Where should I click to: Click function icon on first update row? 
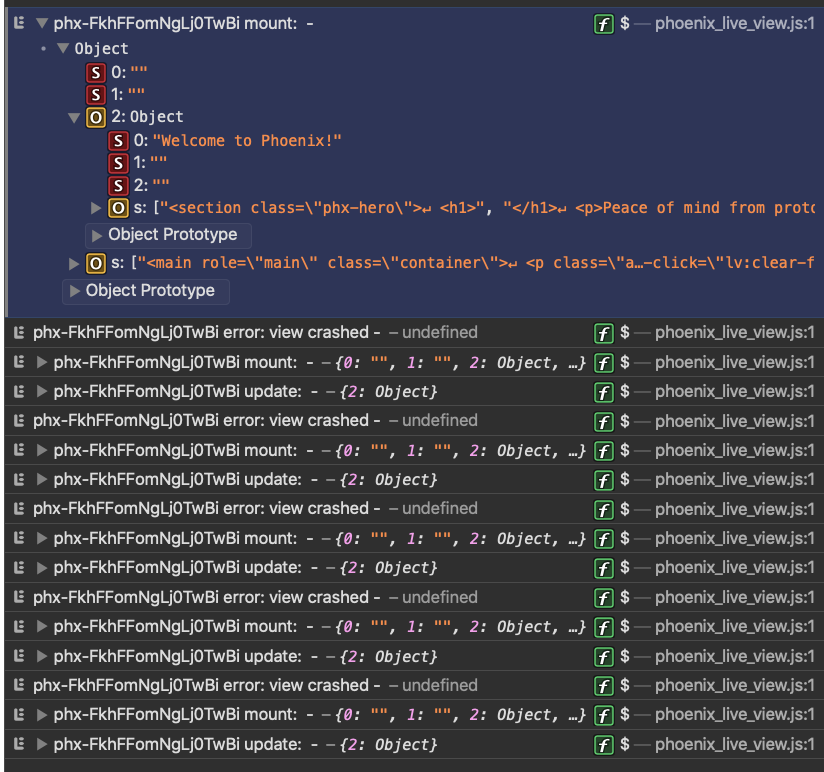pyautogui.click(x=604, y=392)
